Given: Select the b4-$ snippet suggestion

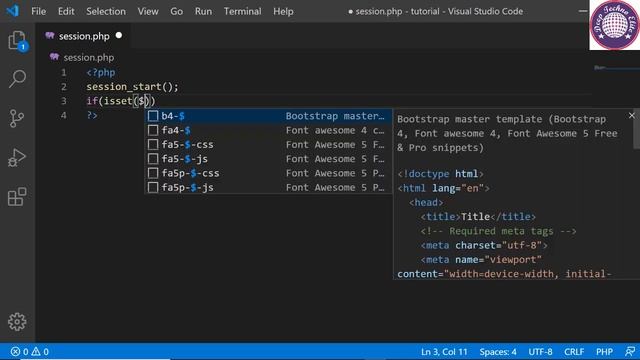Looking at the screenshot, I should click(x=268, y=116).
